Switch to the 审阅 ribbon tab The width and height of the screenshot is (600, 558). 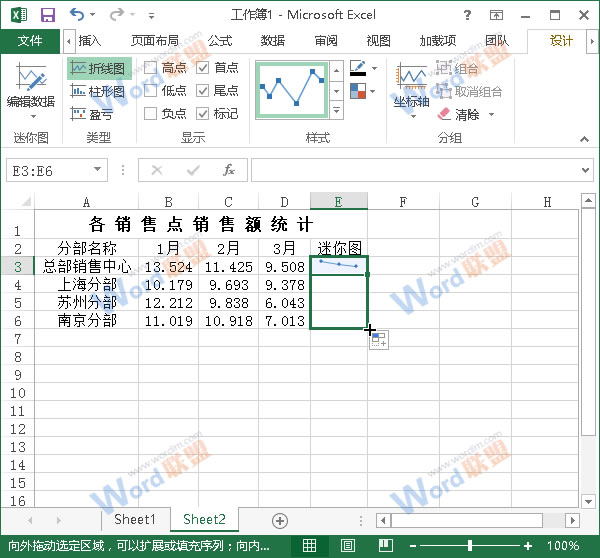(326, 41)
